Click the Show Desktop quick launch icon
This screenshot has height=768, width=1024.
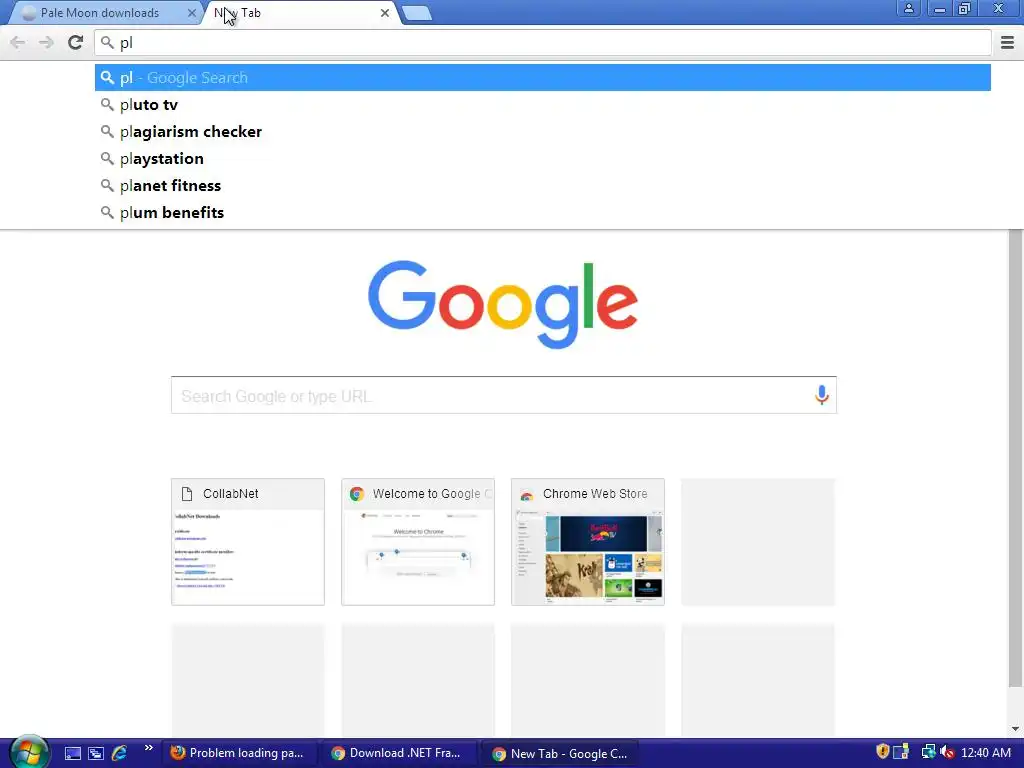click(72, 753)
